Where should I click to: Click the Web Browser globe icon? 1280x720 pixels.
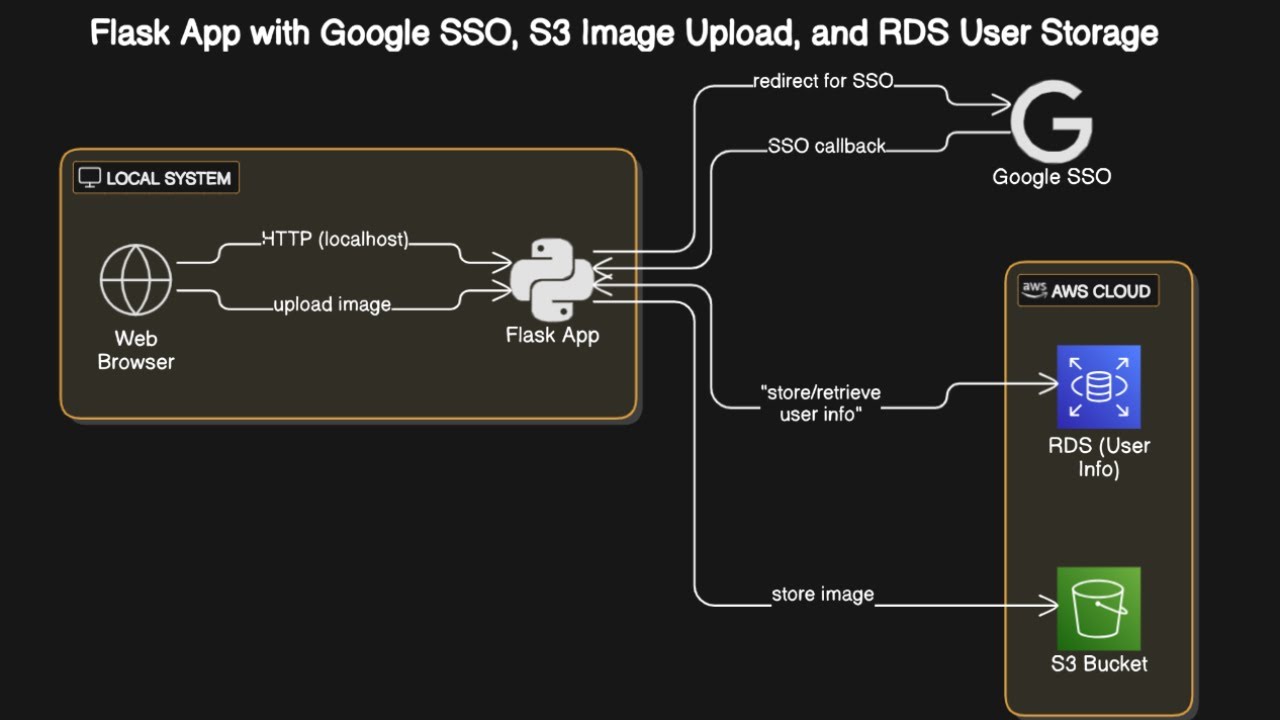136,280
